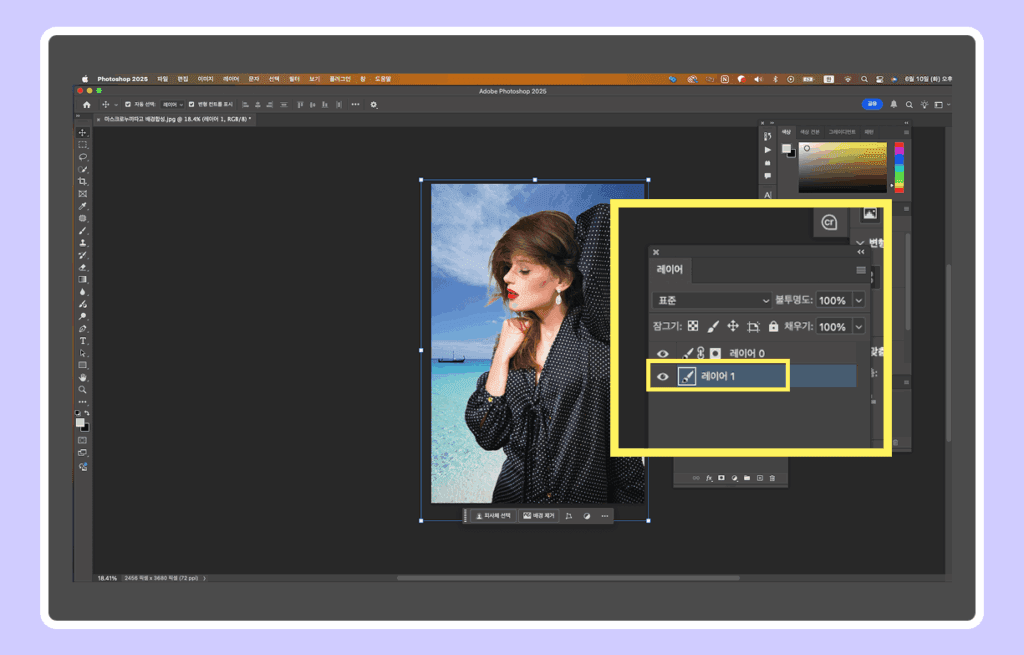Viewport: 1024px width, 655px height.
Task: Open more options on the contextual task bar
Action: pos(605,516)
